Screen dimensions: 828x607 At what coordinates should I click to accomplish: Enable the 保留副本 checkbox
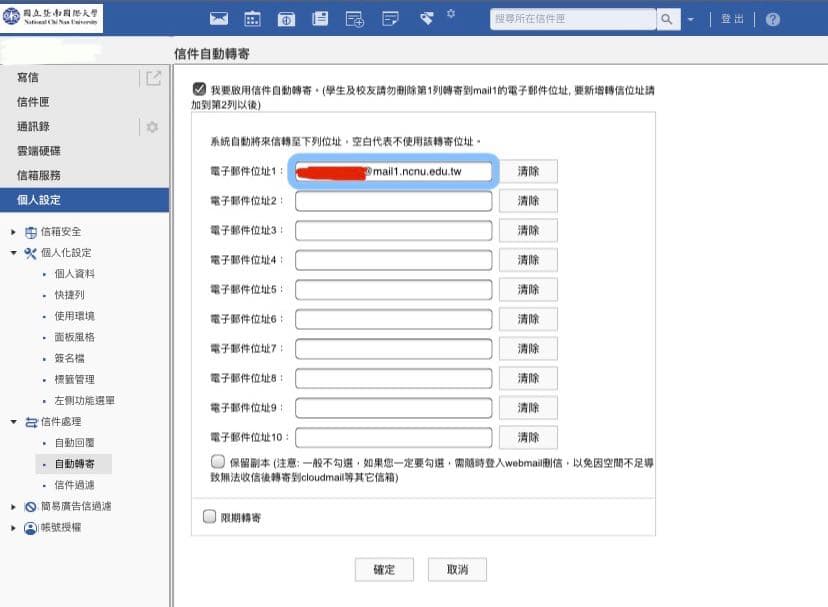218,462
